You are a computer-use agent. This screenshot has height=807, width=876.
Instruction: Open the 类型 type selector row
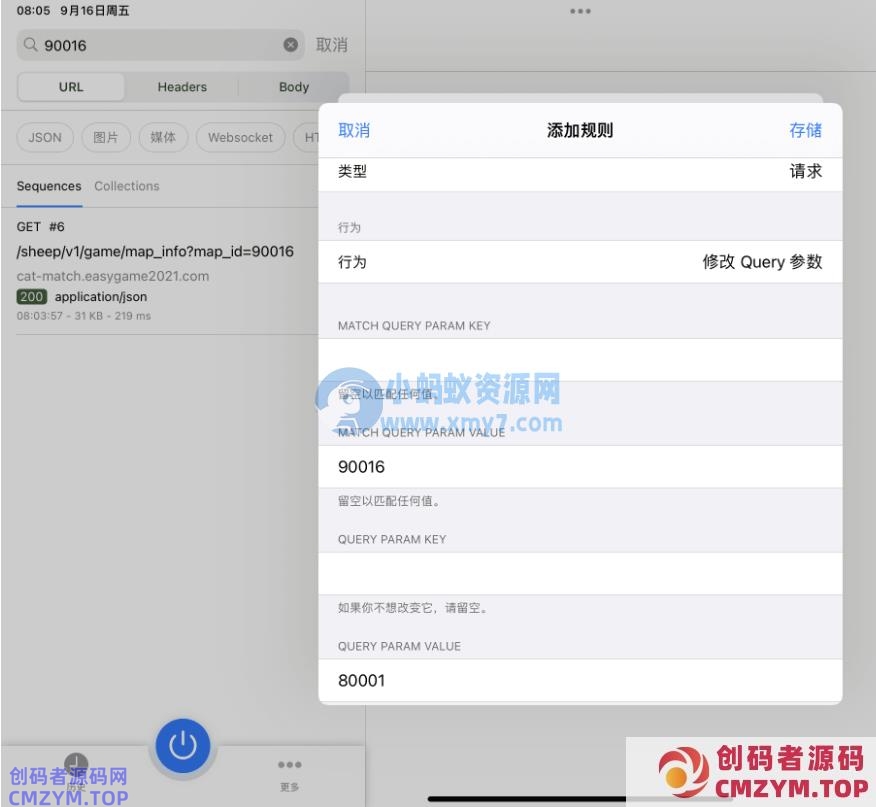click(580, 172)
